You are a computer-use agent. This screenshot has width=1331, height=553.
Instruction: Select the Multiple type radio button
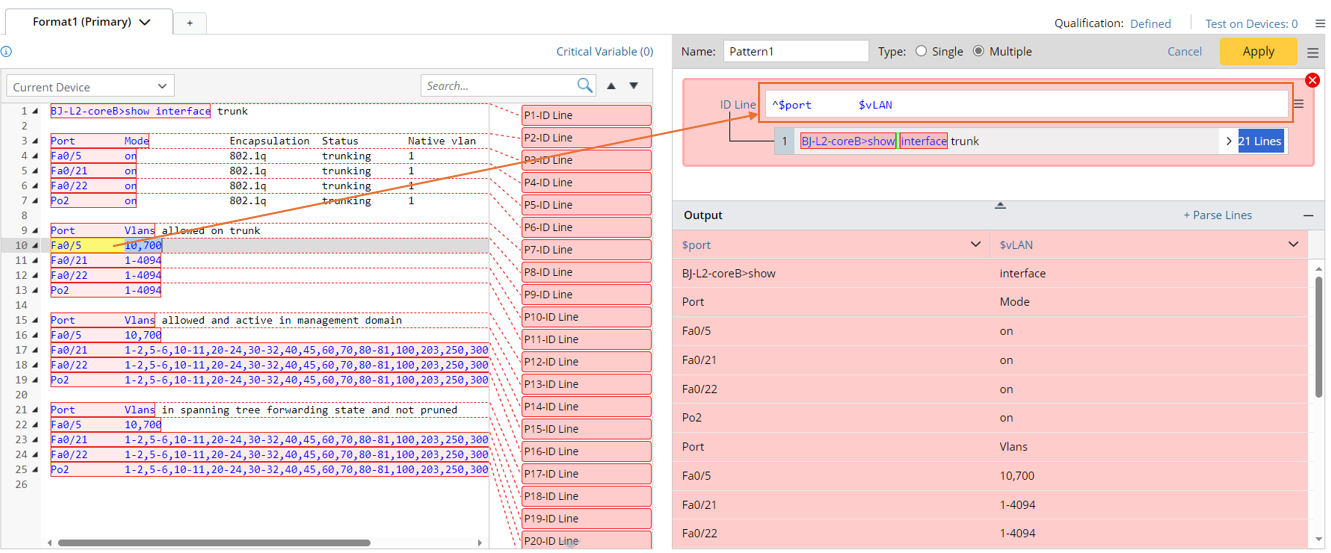978,51
